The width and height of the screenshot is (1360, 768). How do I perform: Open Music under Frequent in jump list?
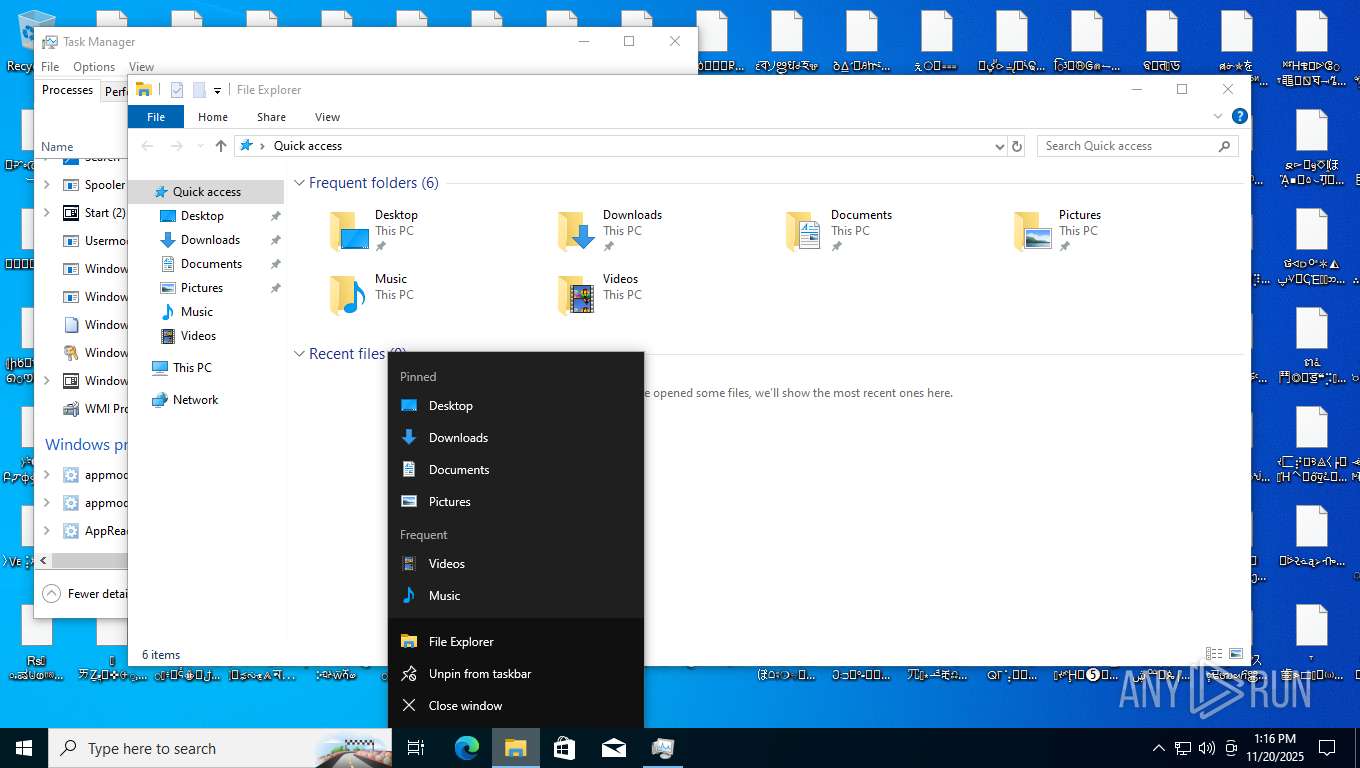click(x=515, y=596)
